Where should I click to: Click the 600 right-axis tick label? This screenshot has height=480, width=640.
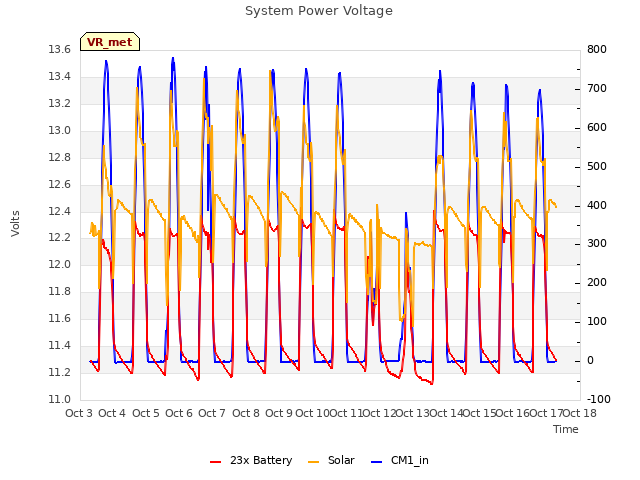(597, 127)
